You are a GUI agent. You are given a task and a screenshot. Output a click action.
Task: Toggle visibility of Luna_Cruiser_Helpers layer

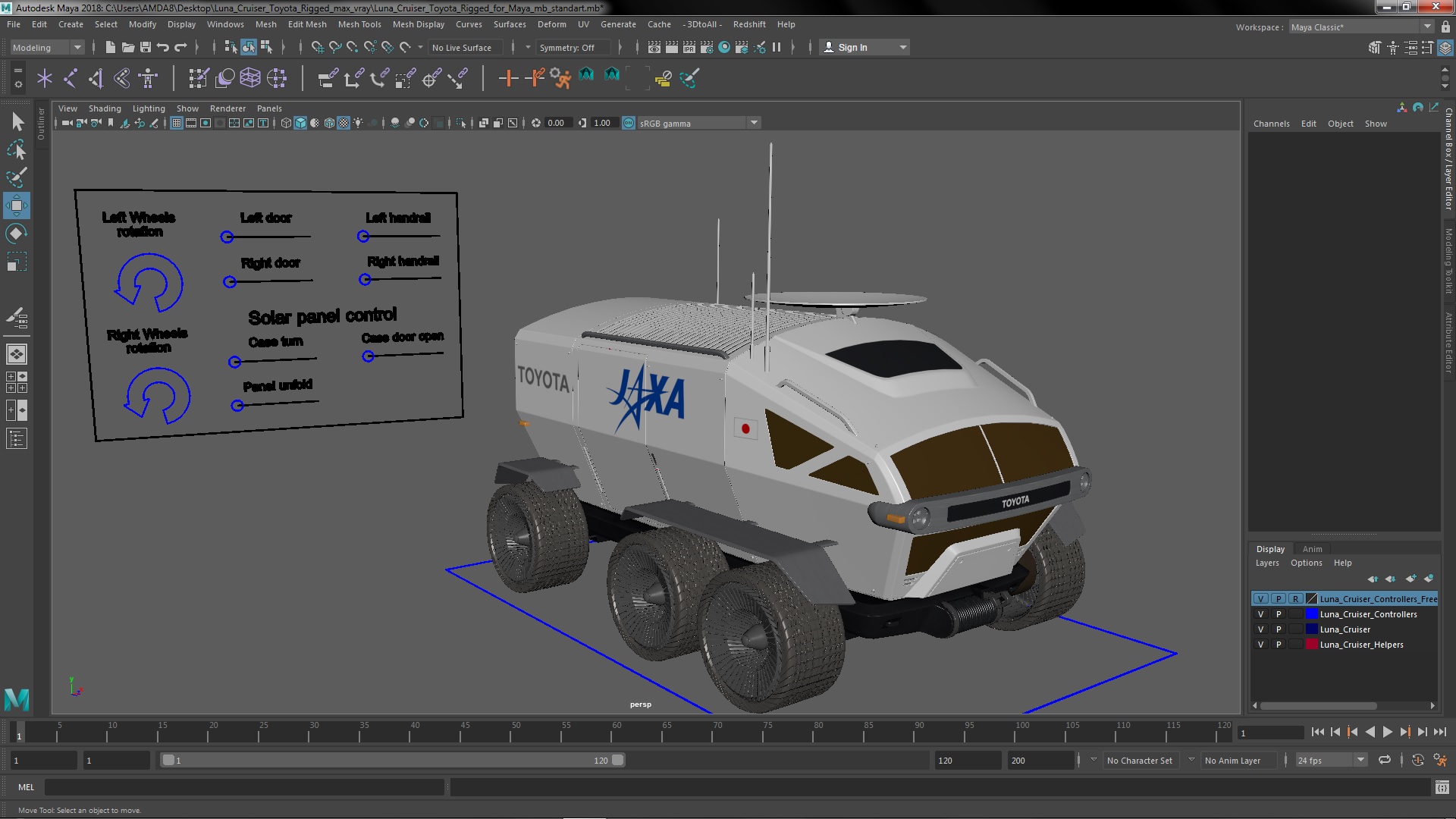tap(1261, 645)
